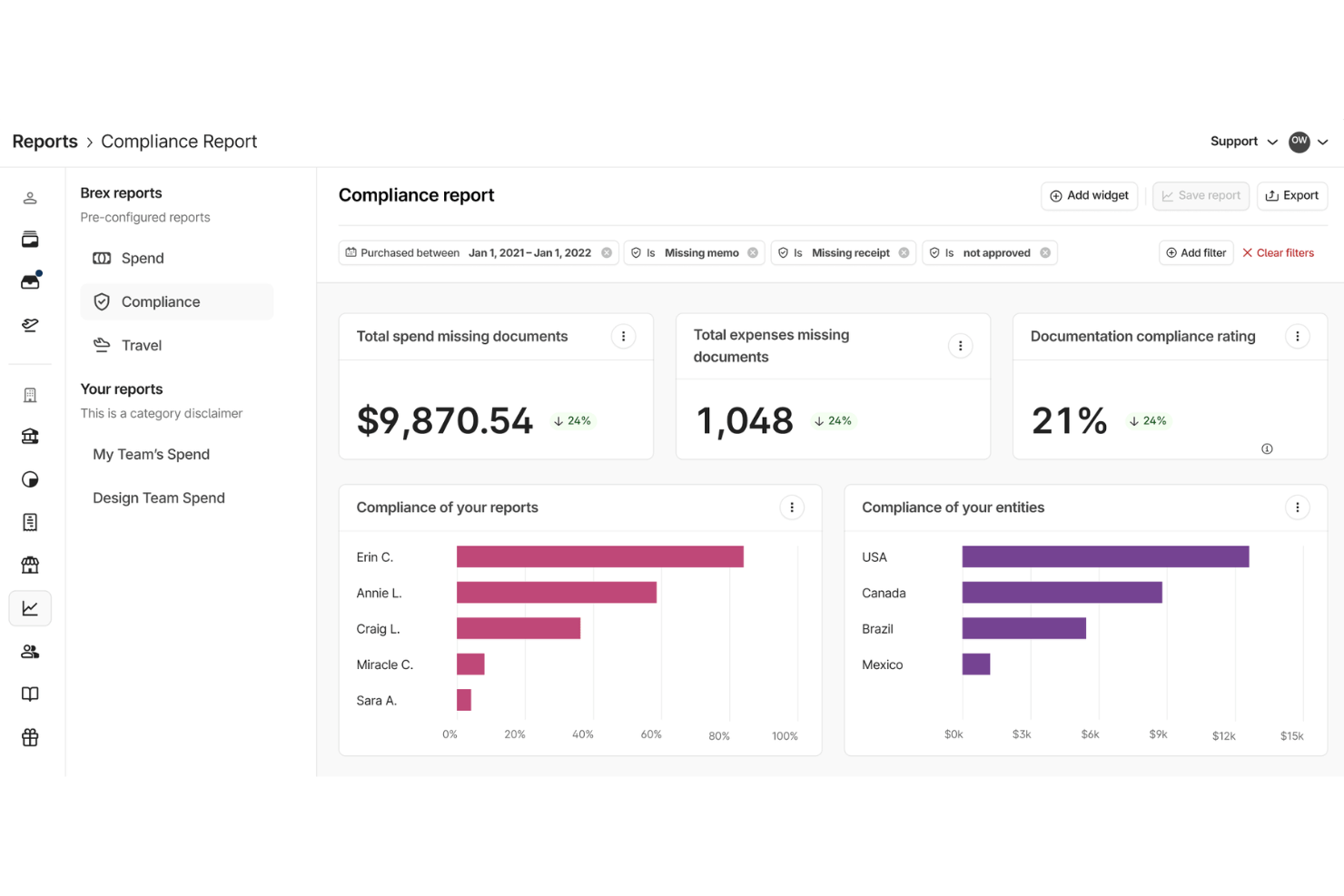
Task: Open options for Compliance of your entities
Action: tap(1297, 507)
